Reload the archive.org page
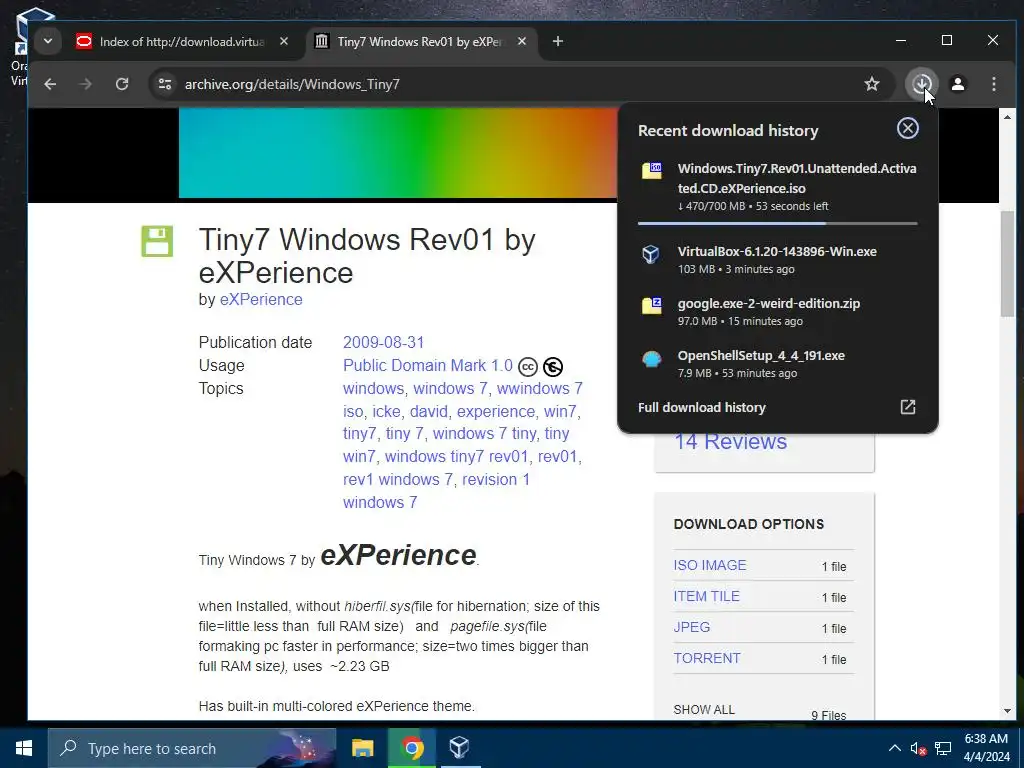Screen dimensions: 1024x768 (x=122, y=84)
